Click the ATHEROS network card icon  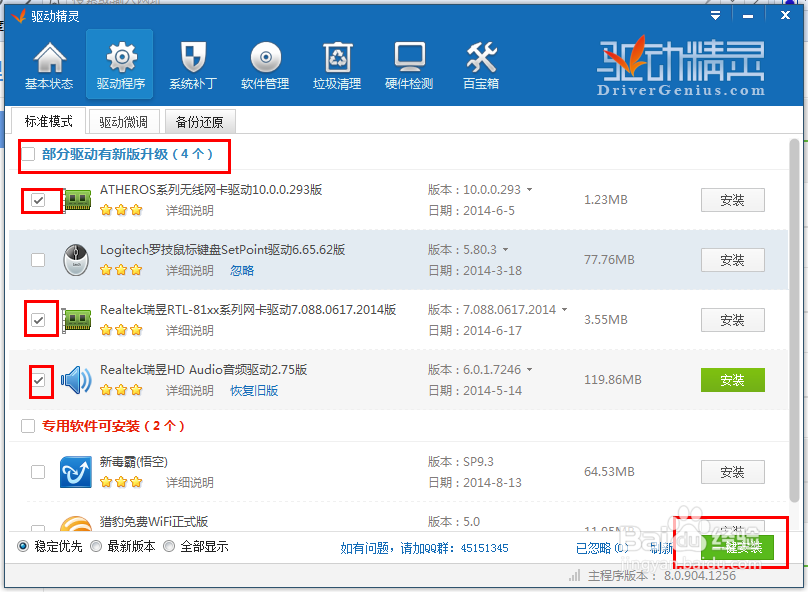(77, 200)
